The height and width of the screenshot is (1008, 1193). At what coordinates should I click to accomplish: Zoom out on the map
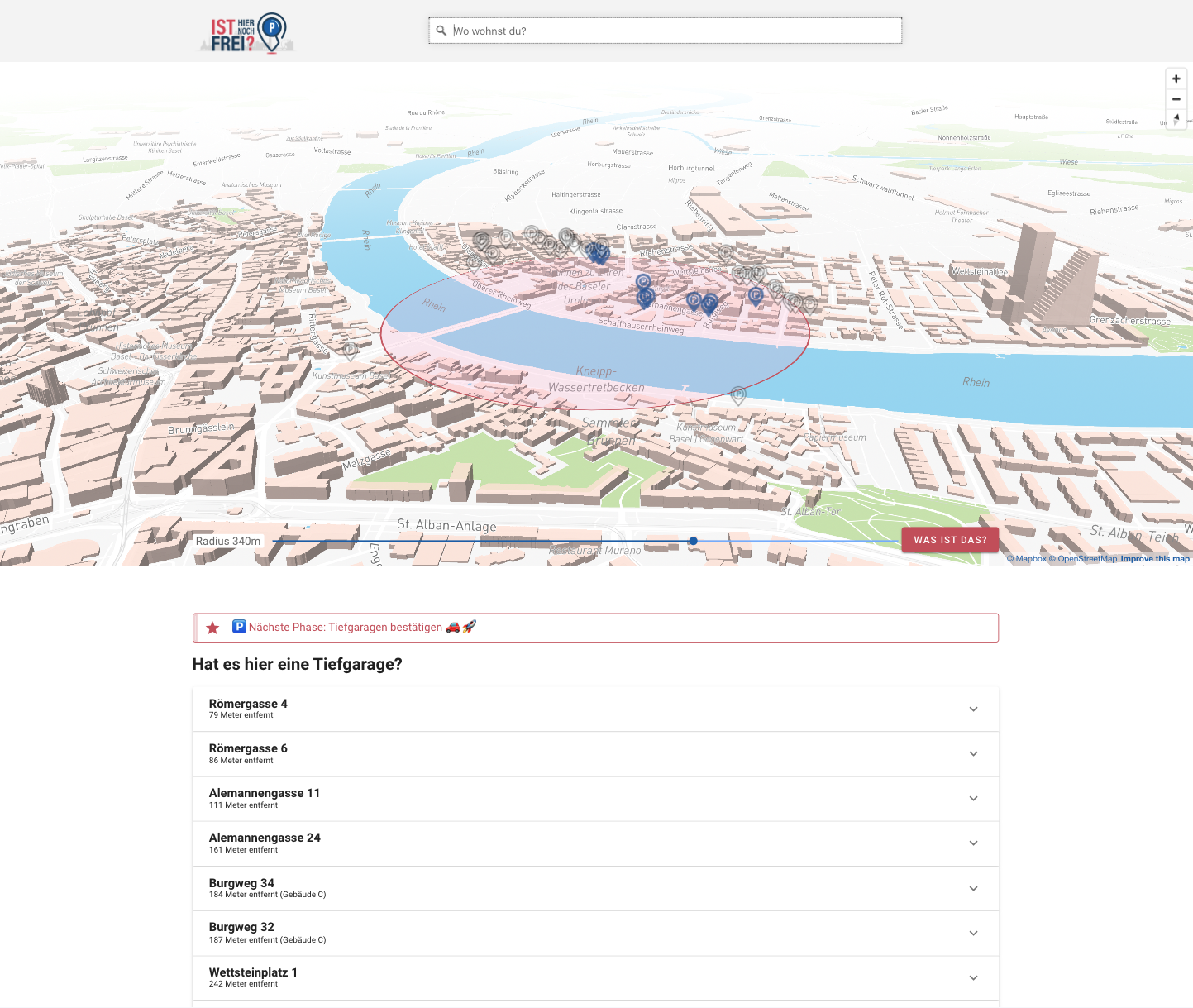click(1176, 99)
